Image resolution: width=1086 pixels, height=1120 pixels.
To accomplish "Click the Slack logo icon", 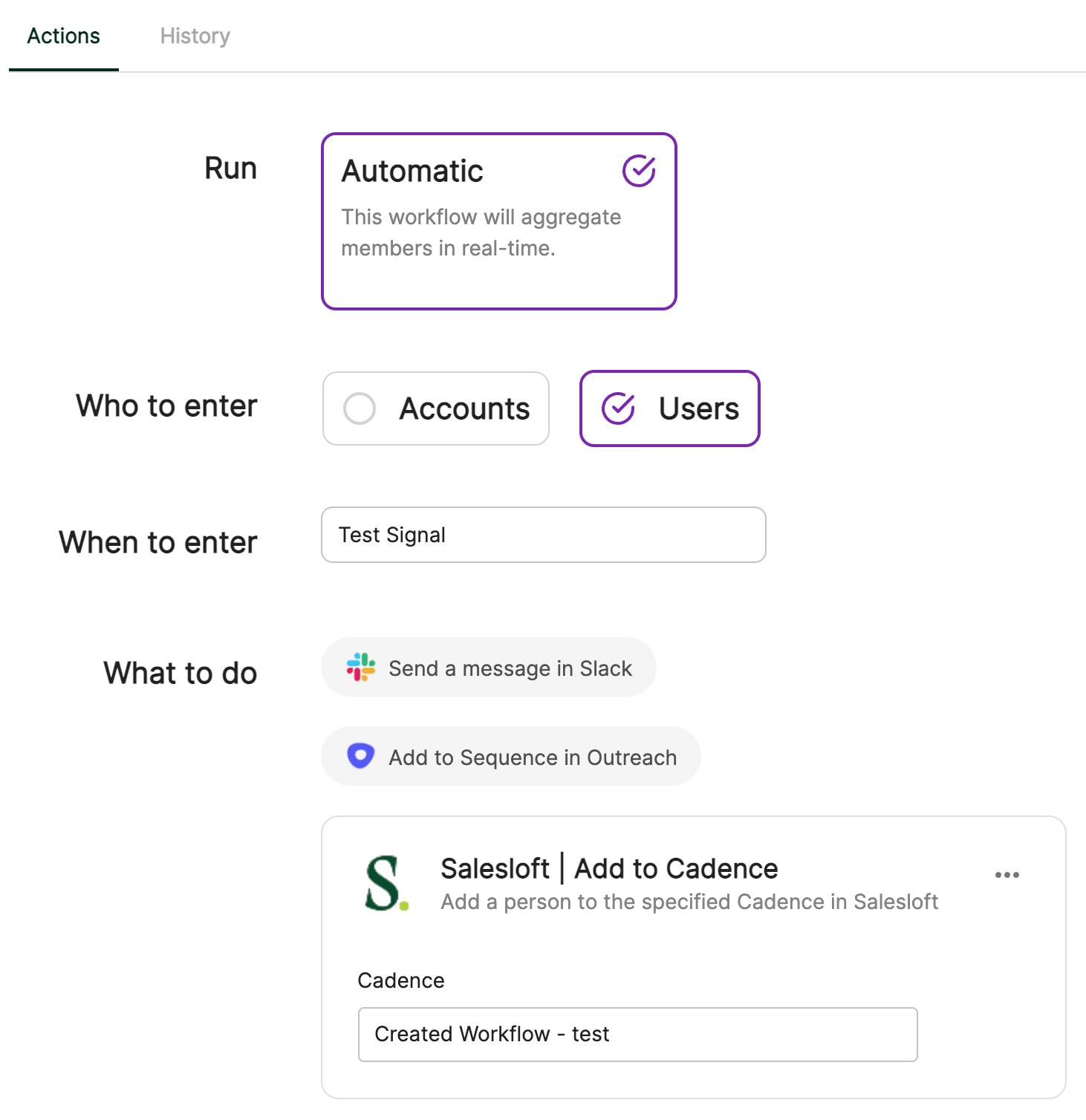I will coord(361,668).
